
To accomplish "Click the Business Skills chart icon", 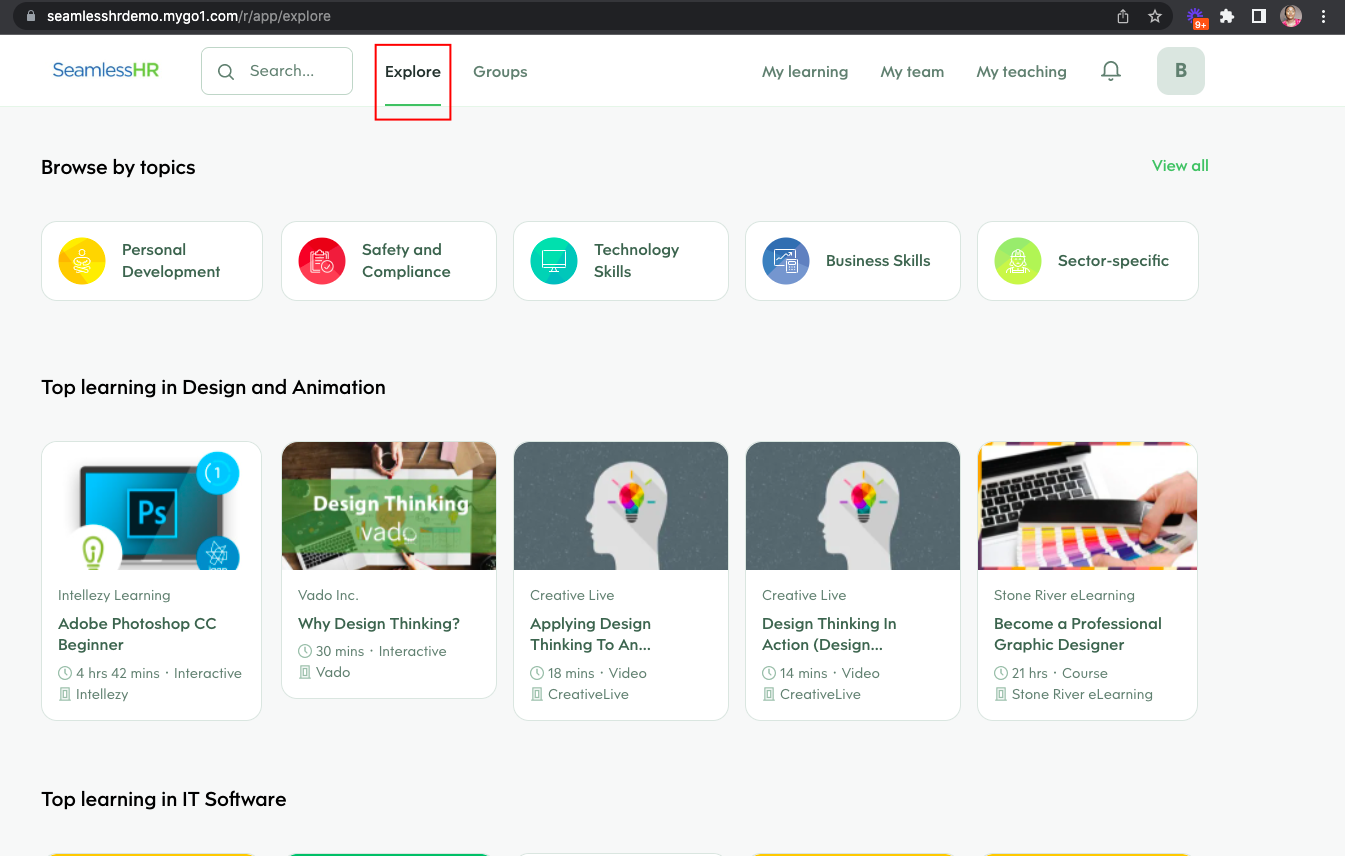I will 785,261.
